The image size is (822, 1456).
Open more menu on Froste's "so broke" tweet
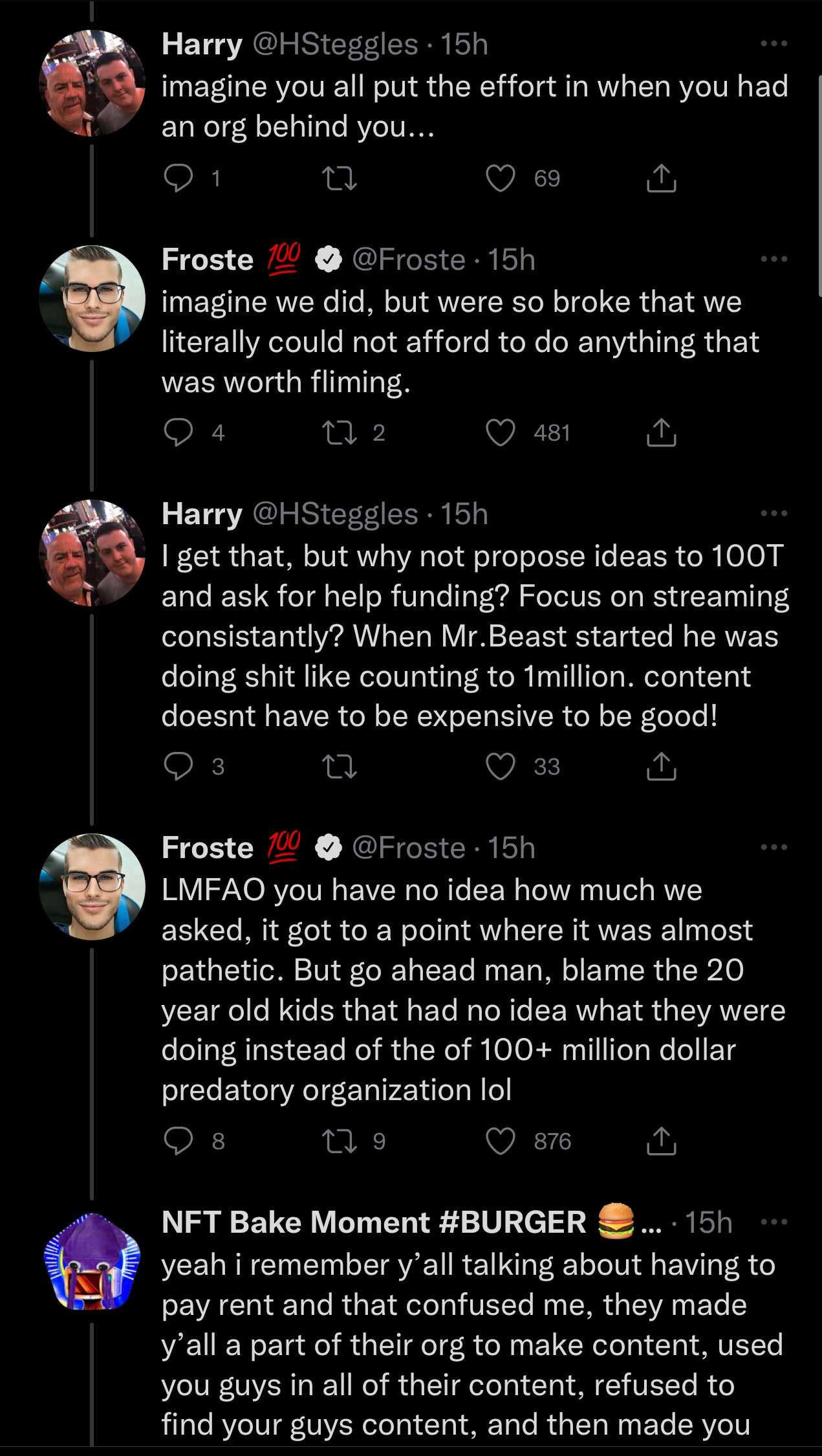pyautogui.click(x=773, y=259)
